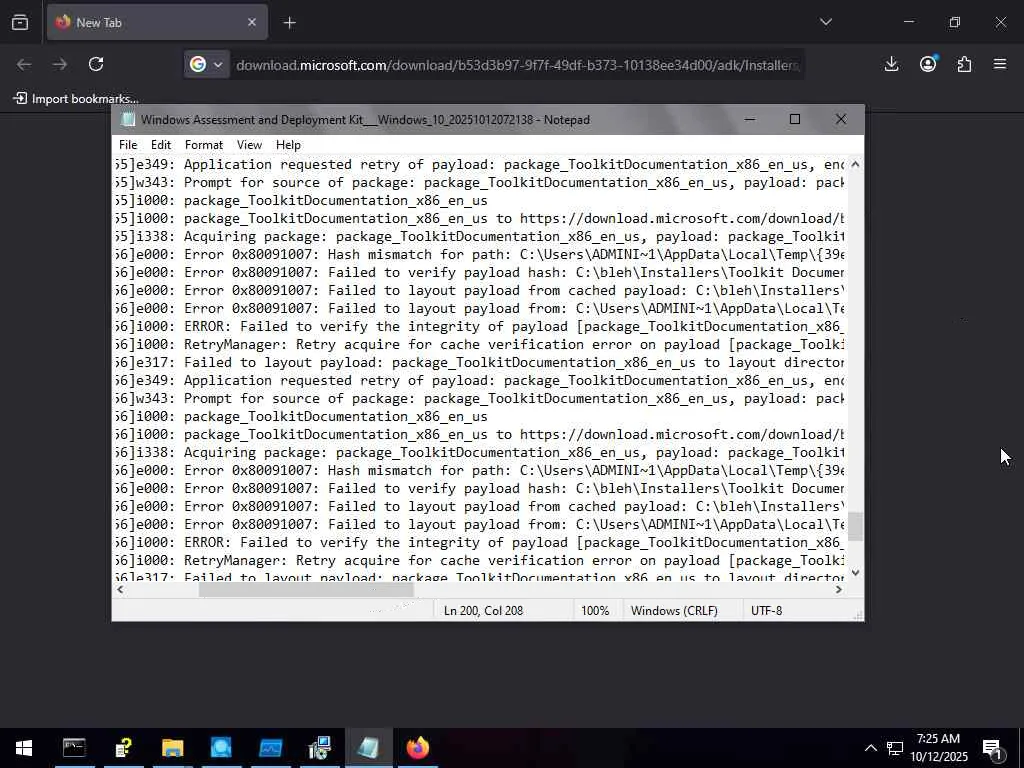Restore down the Firefox window

click(x=955, y=22)
